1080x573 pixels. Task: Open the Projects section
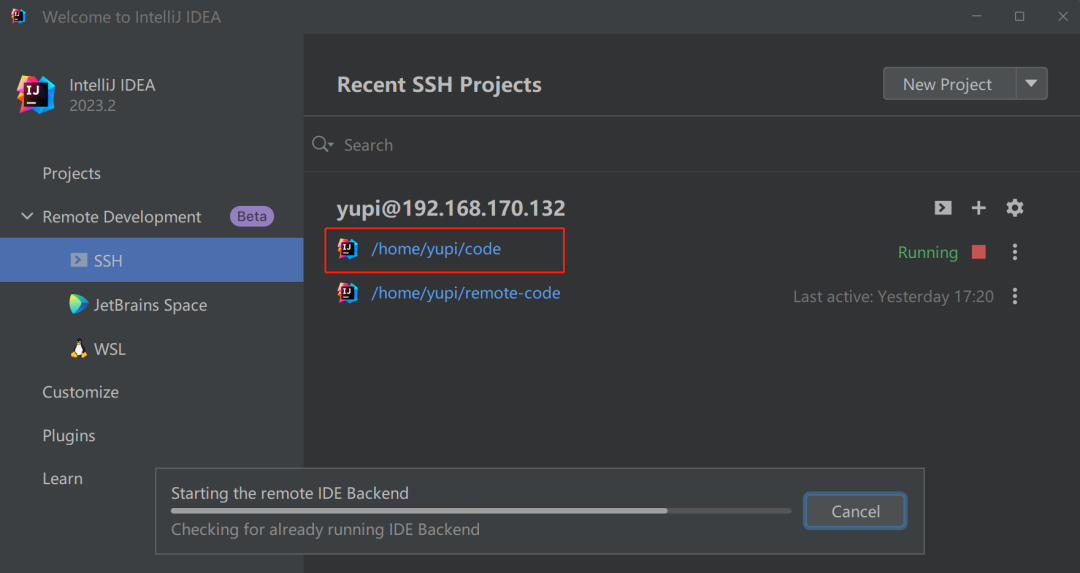[x=72, y=173]
